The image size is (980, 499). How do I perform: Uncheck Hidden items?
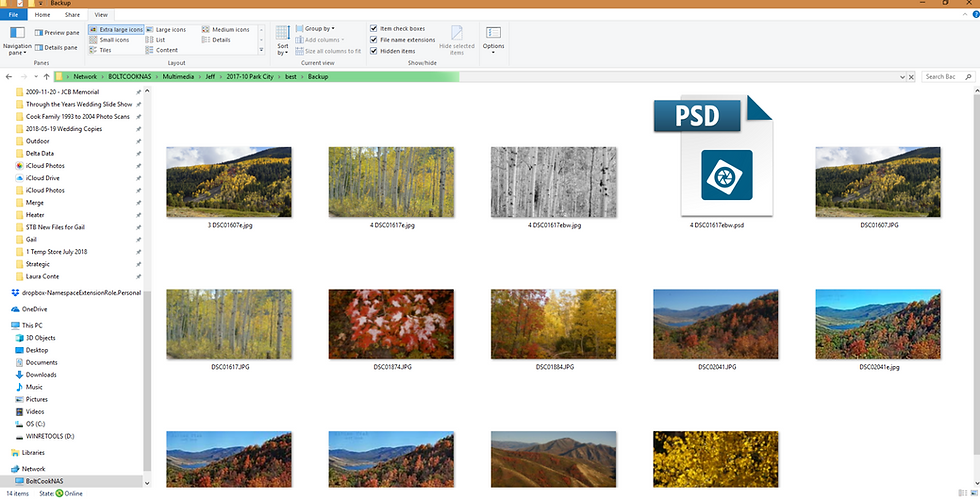pyautogui.click(x=392, y=51)
